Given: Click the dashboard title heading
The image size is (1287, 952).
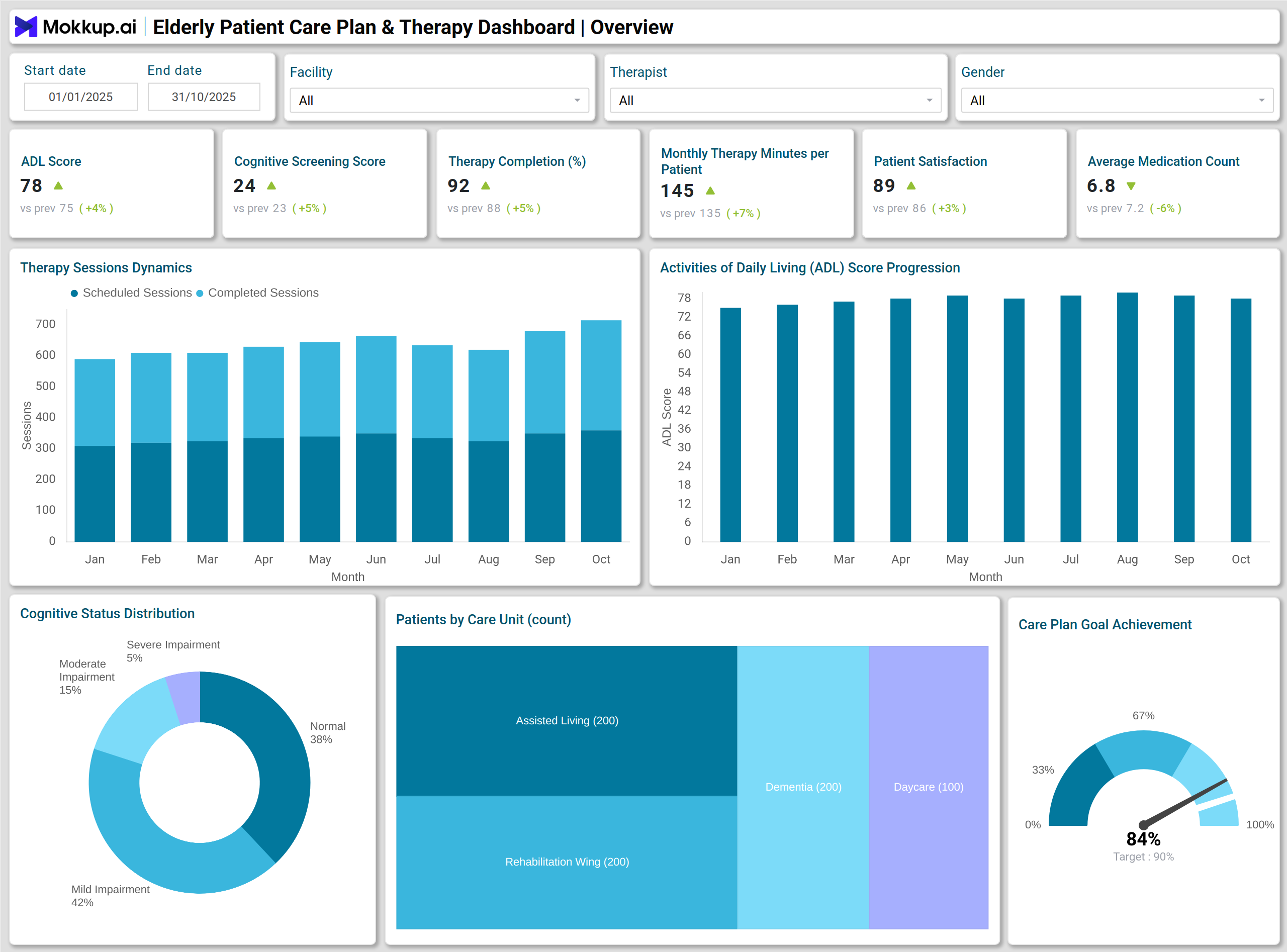Looking at the screenshot, I should pyautogui.click(x=413, y=27).
